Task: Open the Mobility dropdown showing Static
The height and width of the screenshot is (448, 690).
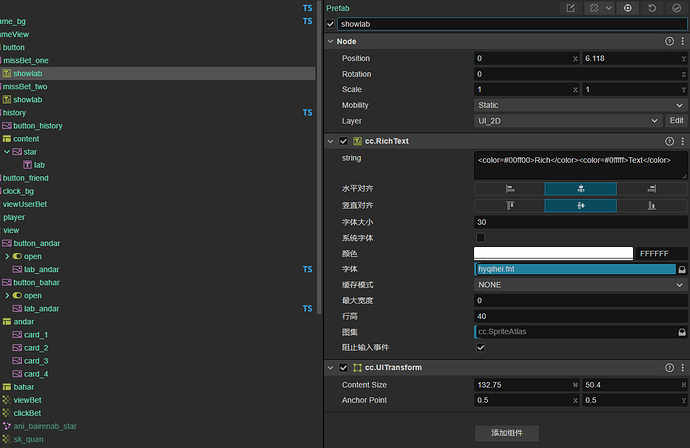Action: pos(581,105)
